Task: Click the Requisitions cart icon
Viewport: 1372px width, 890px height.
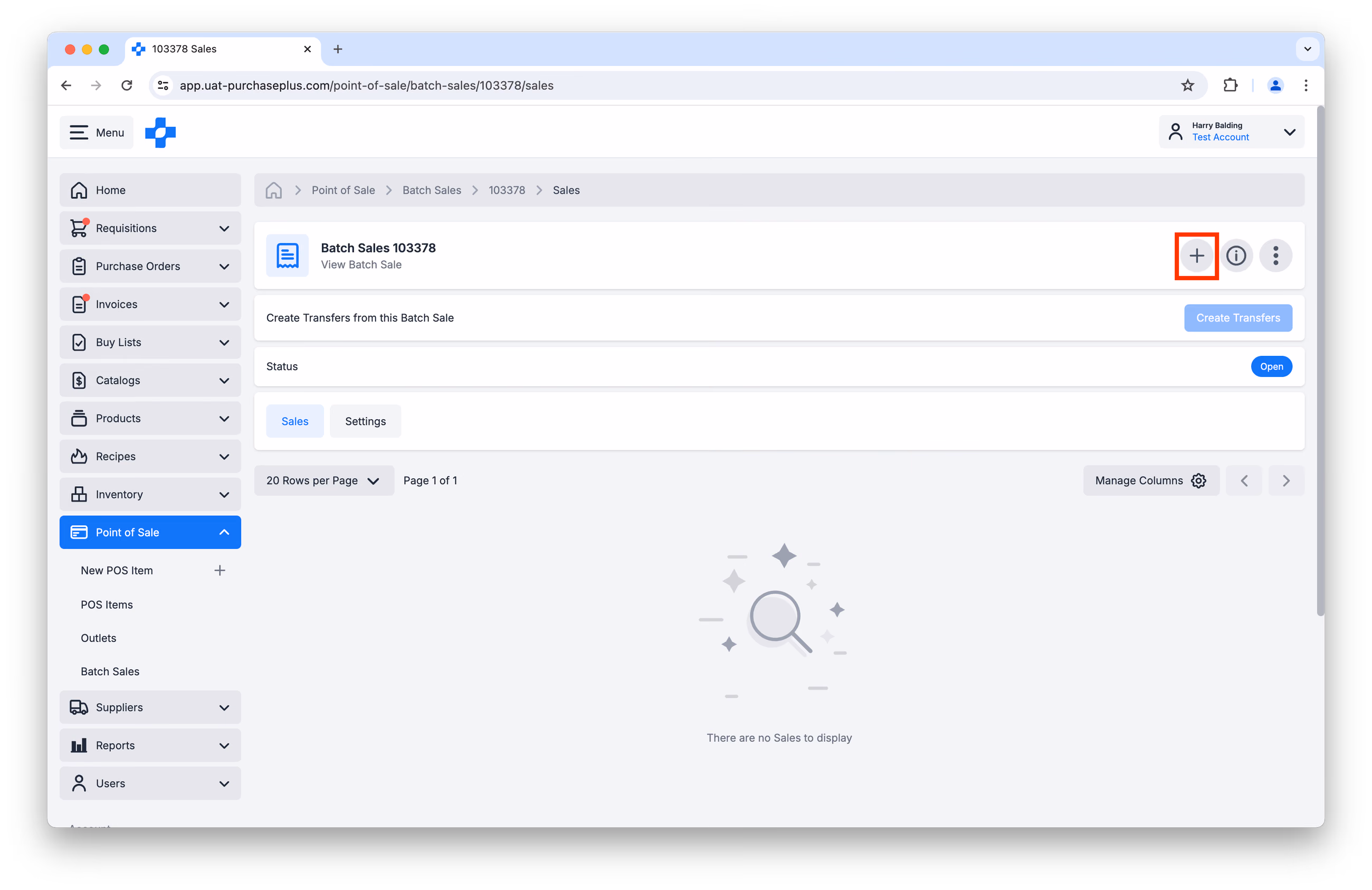Action: coord(79,229)
